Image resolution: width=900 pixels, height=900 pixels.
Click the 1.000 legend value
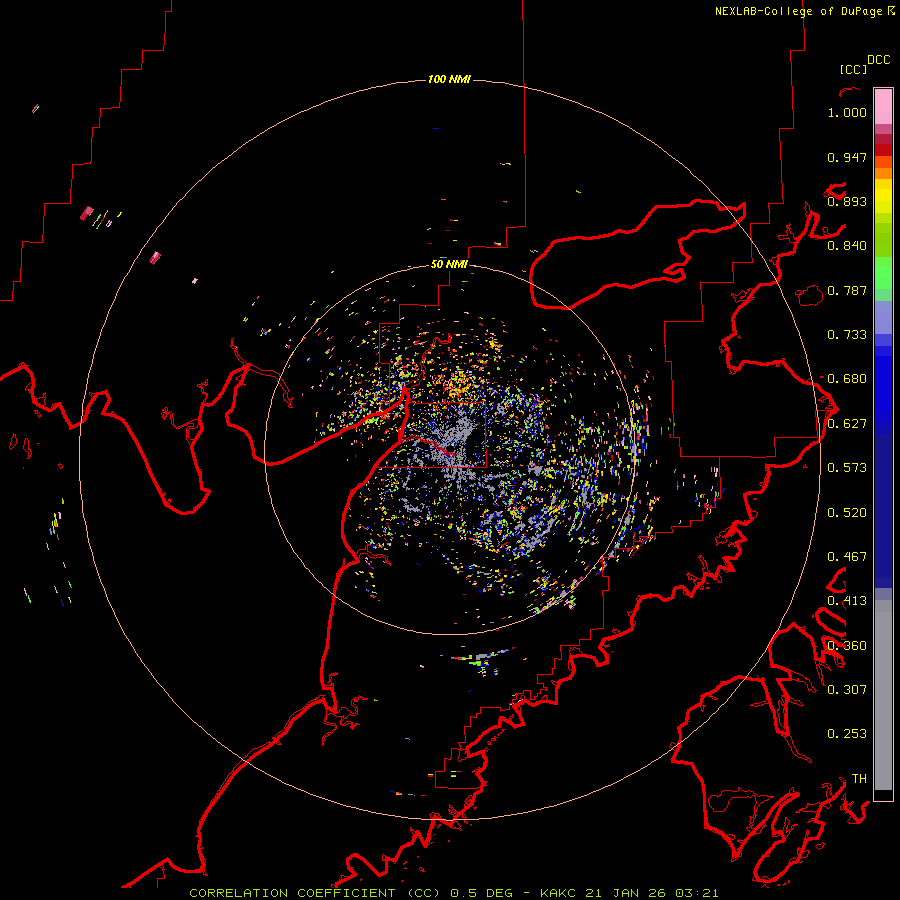[847, 112]
